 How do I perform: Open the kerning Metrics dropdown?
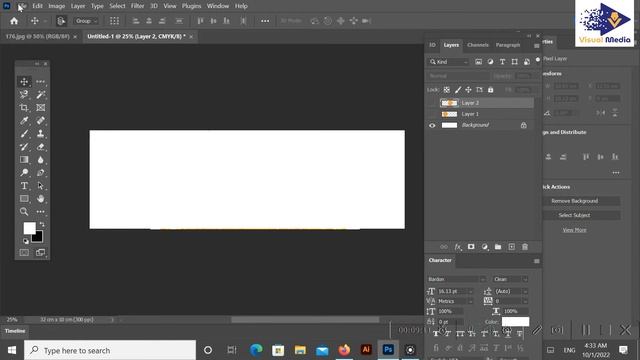470,301
